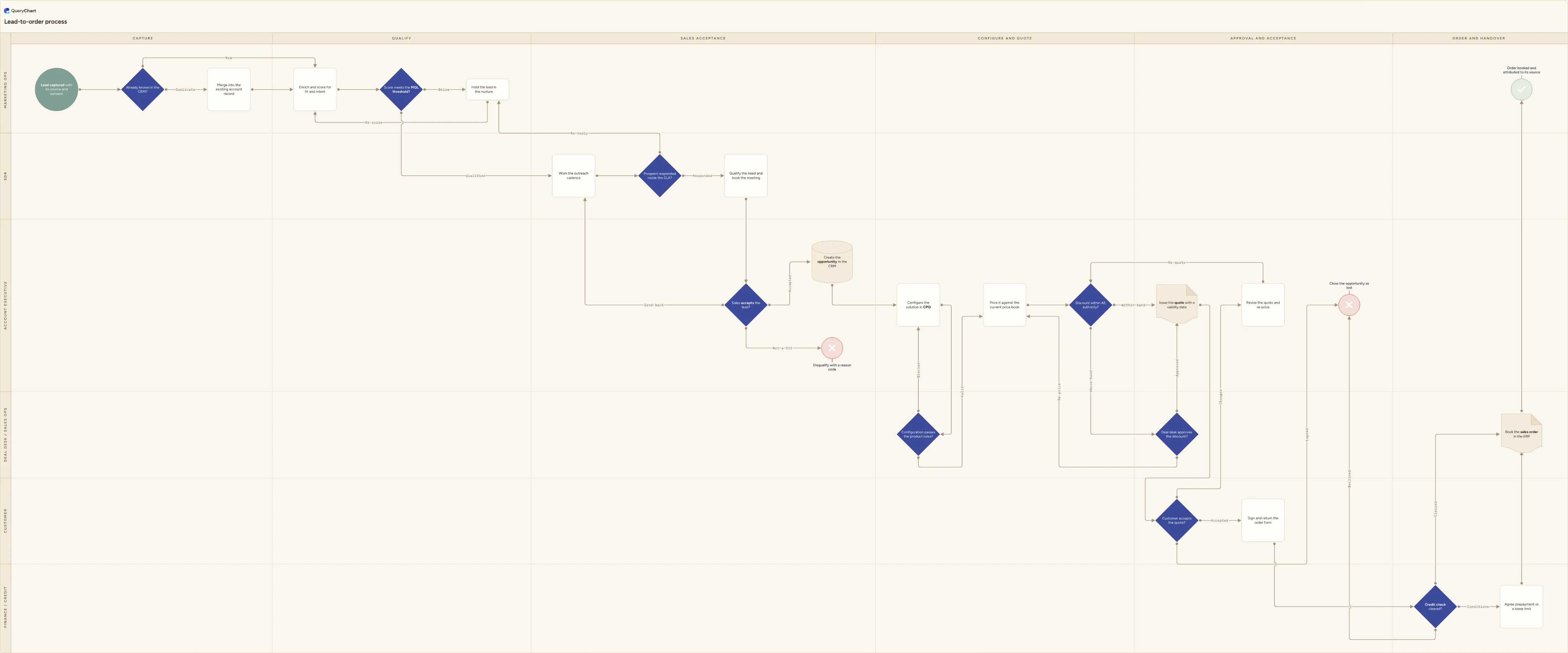Image resolution: width=1568 pixels, height=653 pixels.
Task: Click the Credit check cleared? diamond
Action: [x=1435, y=607]
